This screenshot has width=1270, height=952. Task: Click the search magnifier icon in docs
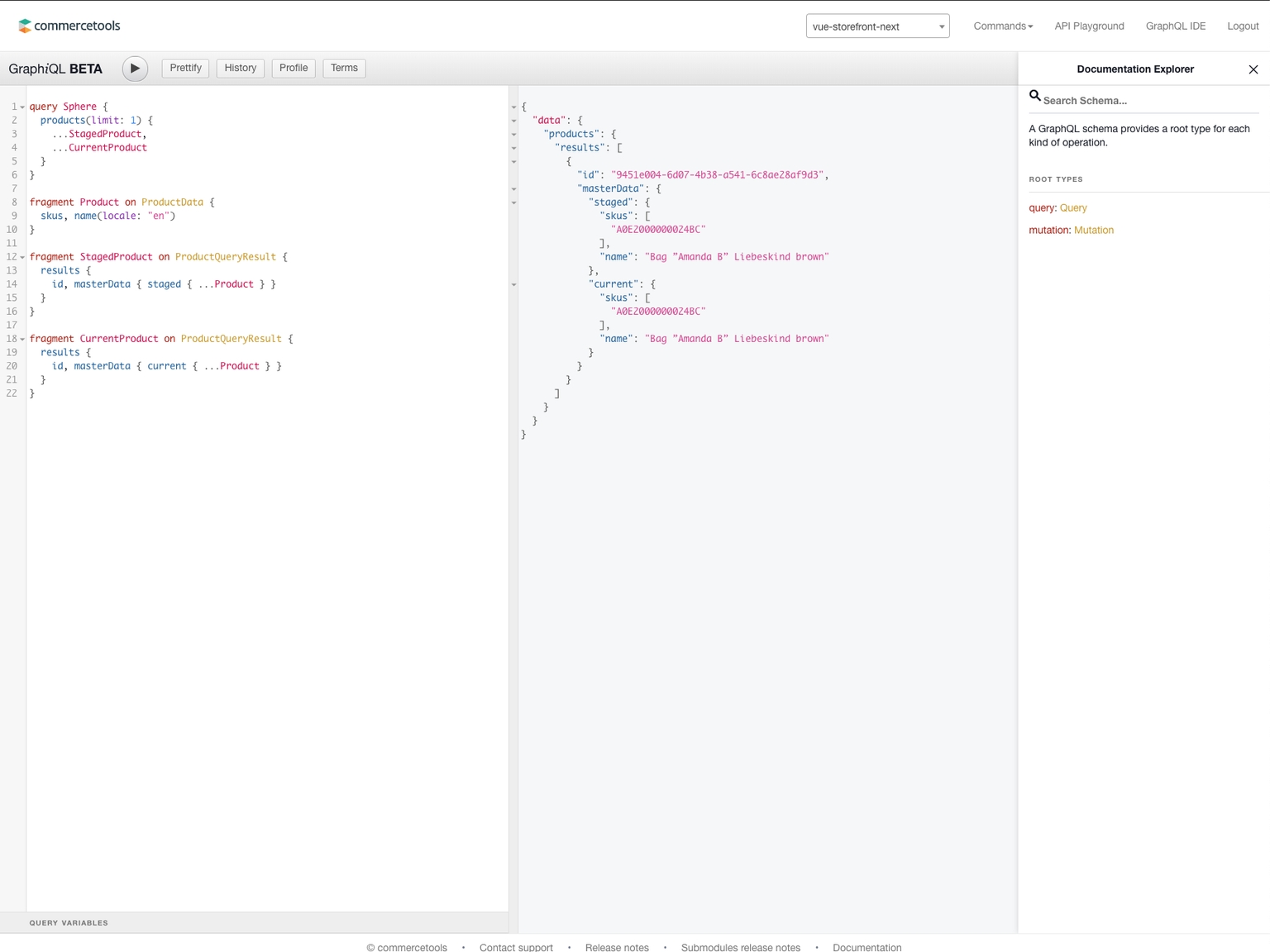pyautogui.click(x=1034, y=96)
